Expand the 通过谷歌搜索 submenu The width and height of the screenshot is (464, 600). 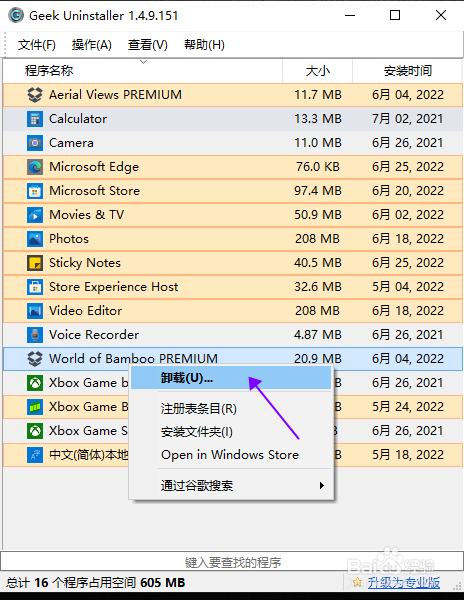click(231, 486)
